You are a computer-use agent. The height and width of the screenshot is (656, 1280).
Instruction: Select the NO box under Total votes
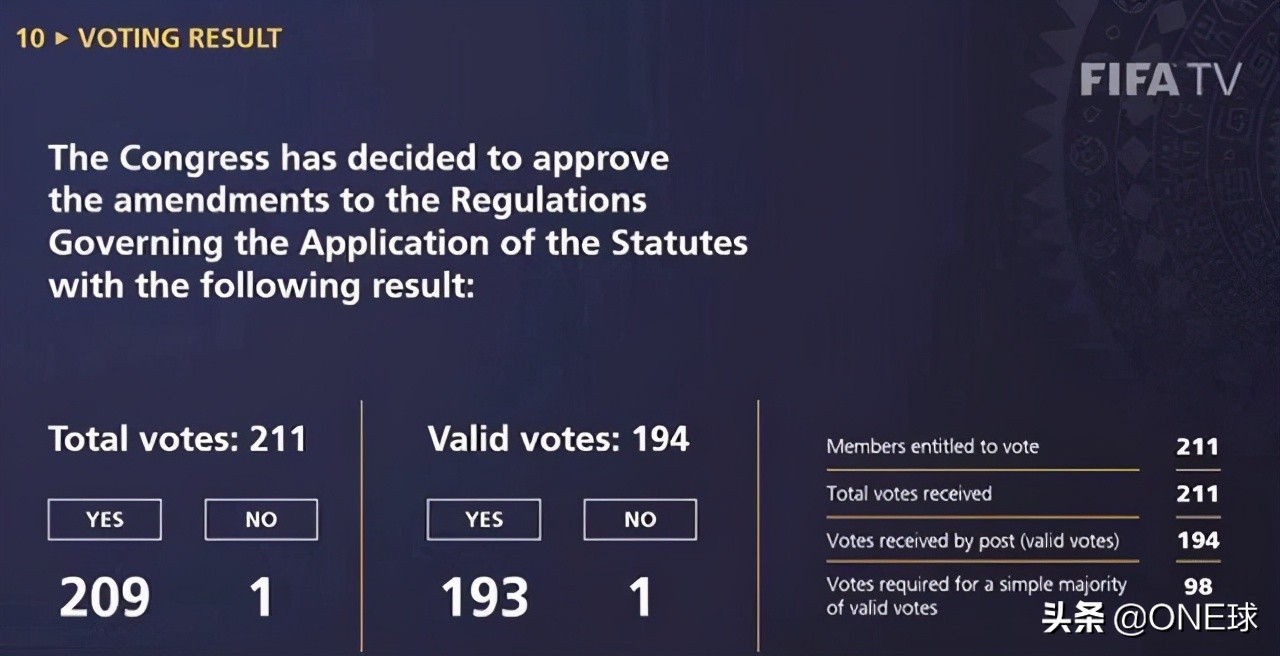coord(261,520)
